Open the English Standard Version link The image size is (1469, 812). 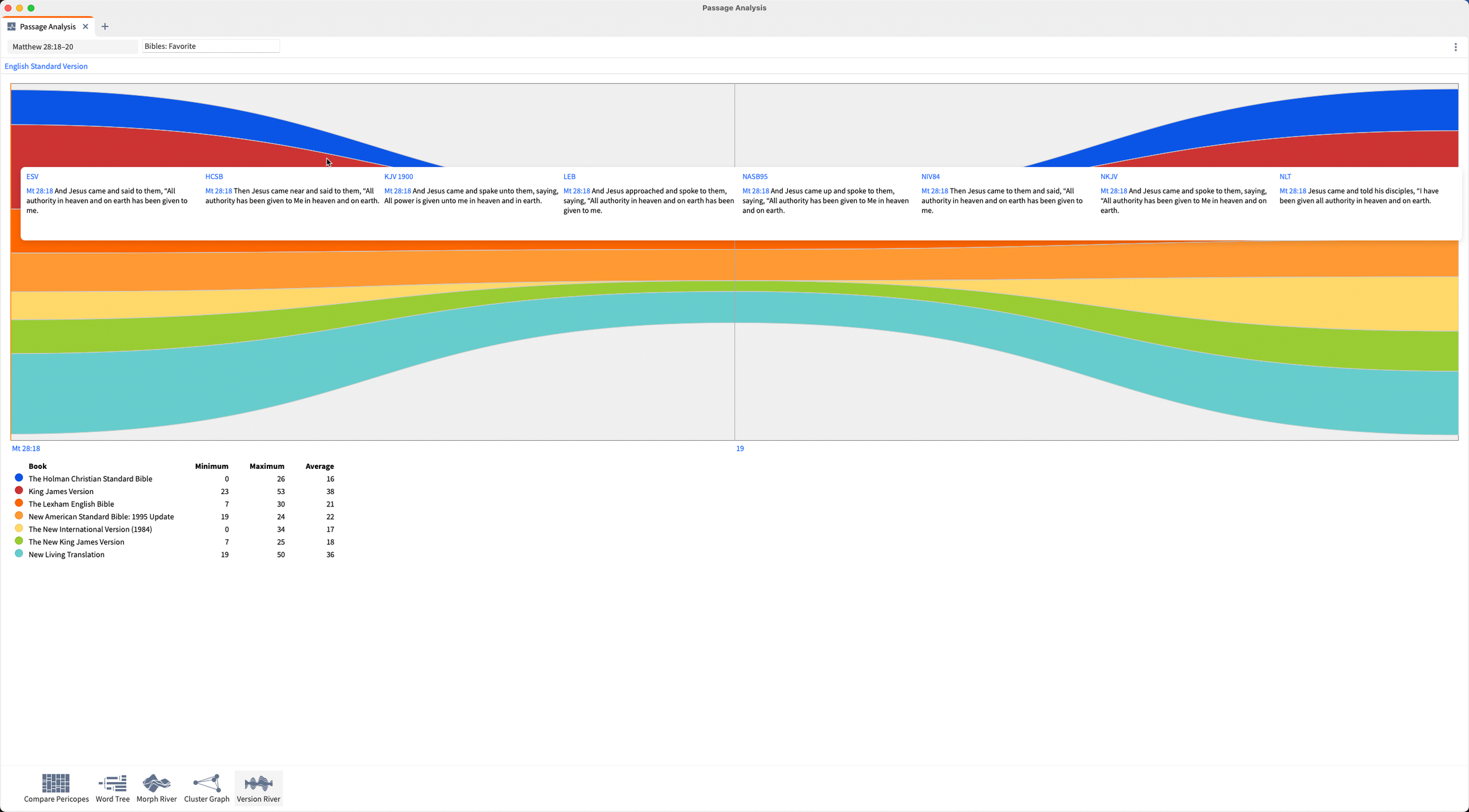point(46,66)
